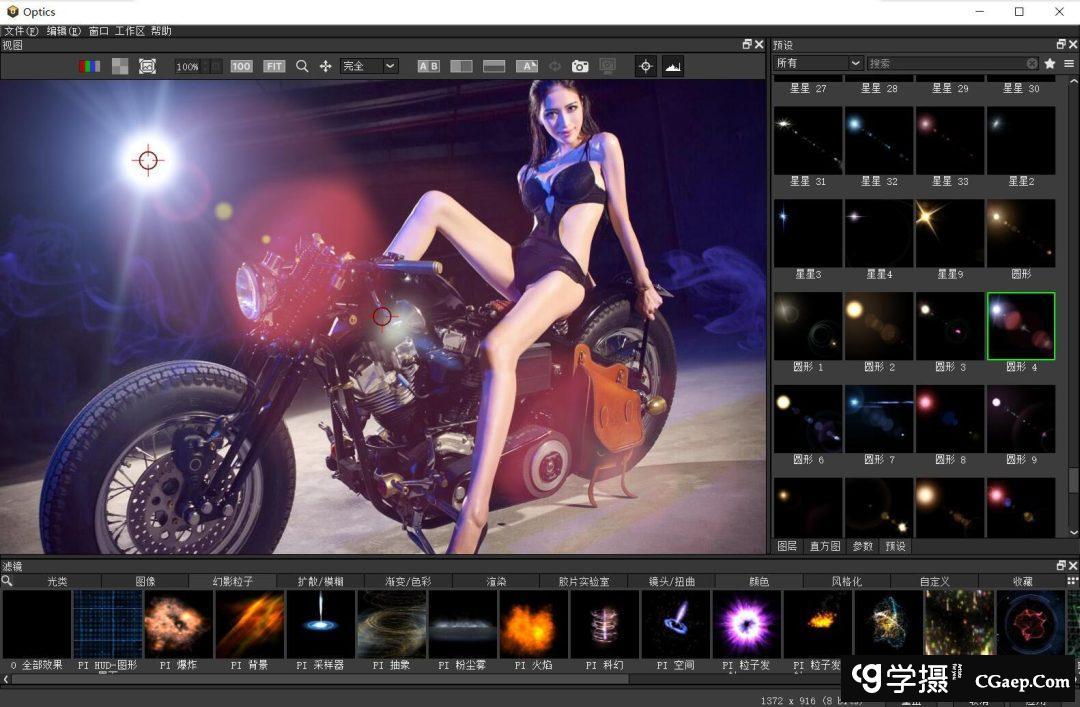The image size is (1080, 707).
Task: Open the presets panel hamburger menu
Action: [1069, 63]
